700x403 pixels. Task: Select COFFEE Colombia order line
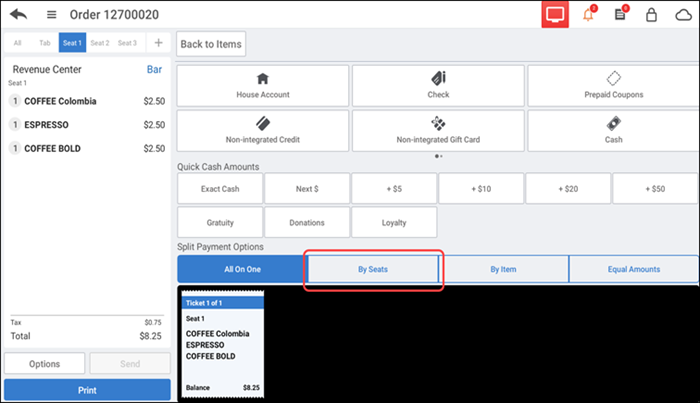(x=87, y=101)
